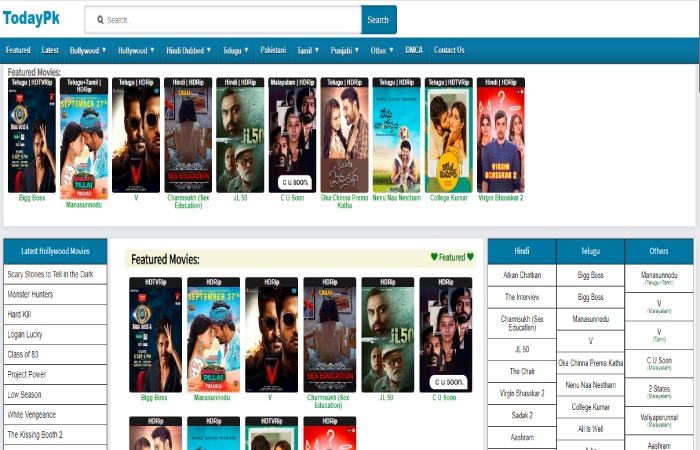The width and height of the screenshot is (700, 450).
Task: Click the Latest Hollywood Movies header
Action: tap(55, 251)
